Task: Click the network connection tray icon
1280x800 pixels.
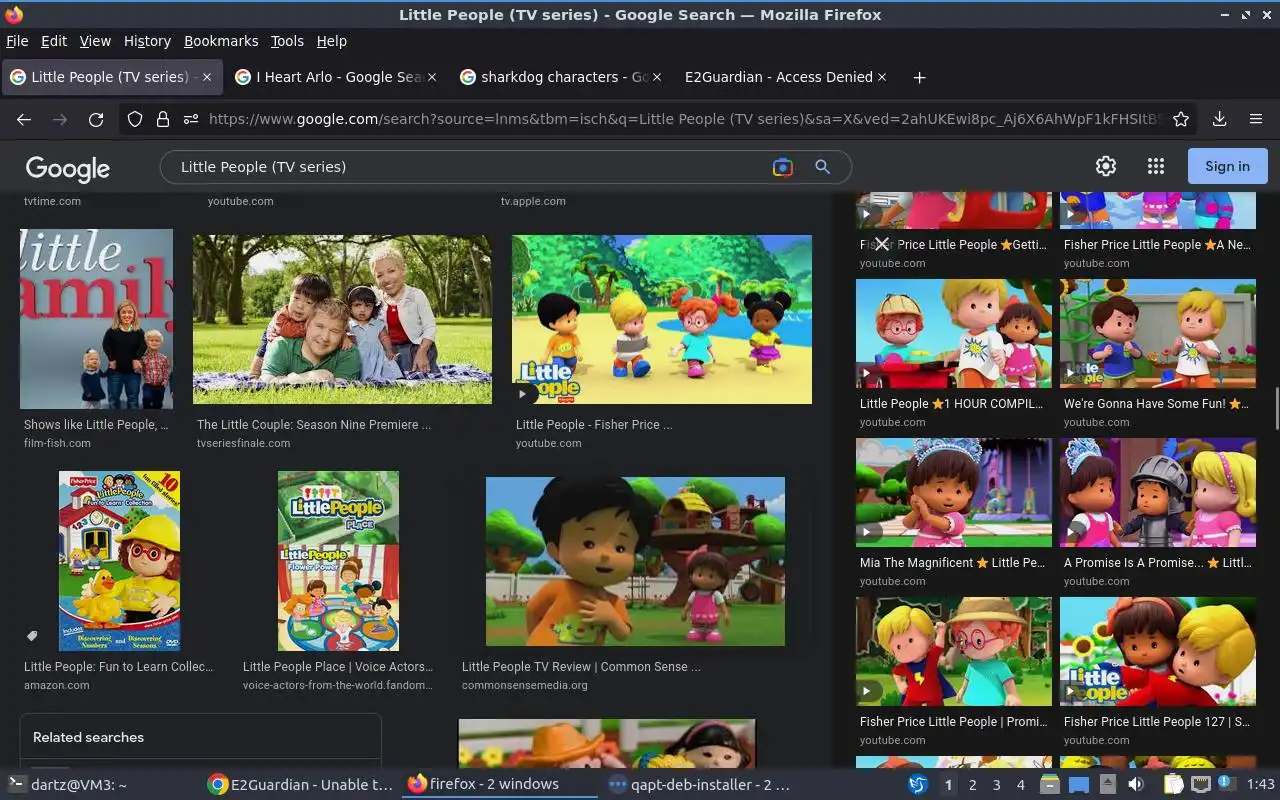Action: [x=1201, y=785]
